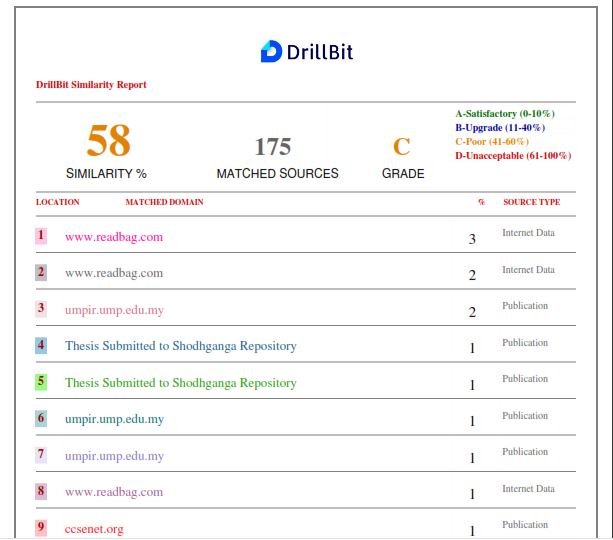Click the 1 percent value in row 4
This screenshot has height=540, width=613.
pos(472,348)
